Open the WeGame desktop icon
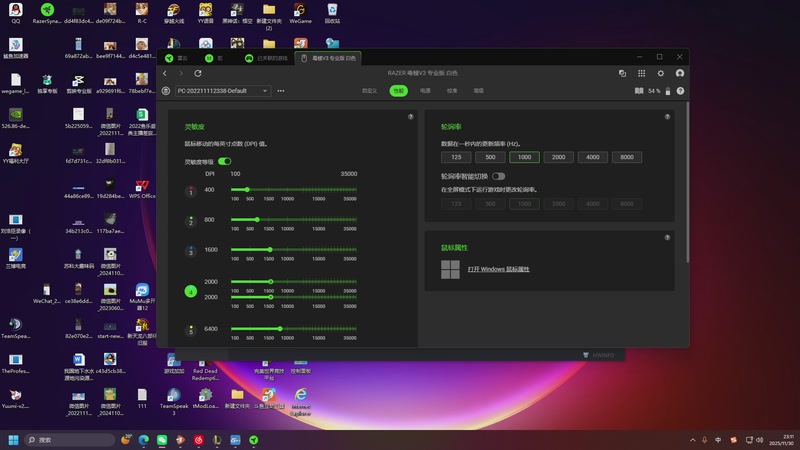Viewport: 800px width, 450px height. [300, 13]
